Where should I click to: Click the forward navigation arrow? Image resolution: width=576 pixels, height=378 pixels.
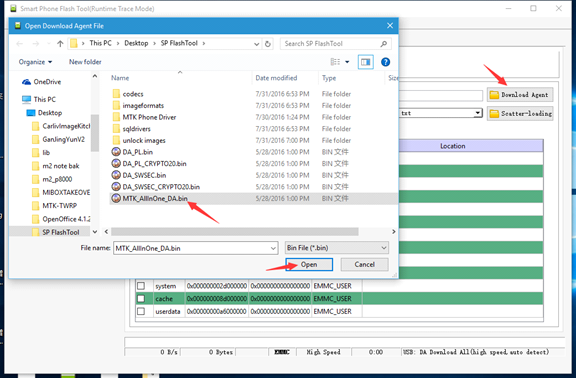[x=36, y=44]
